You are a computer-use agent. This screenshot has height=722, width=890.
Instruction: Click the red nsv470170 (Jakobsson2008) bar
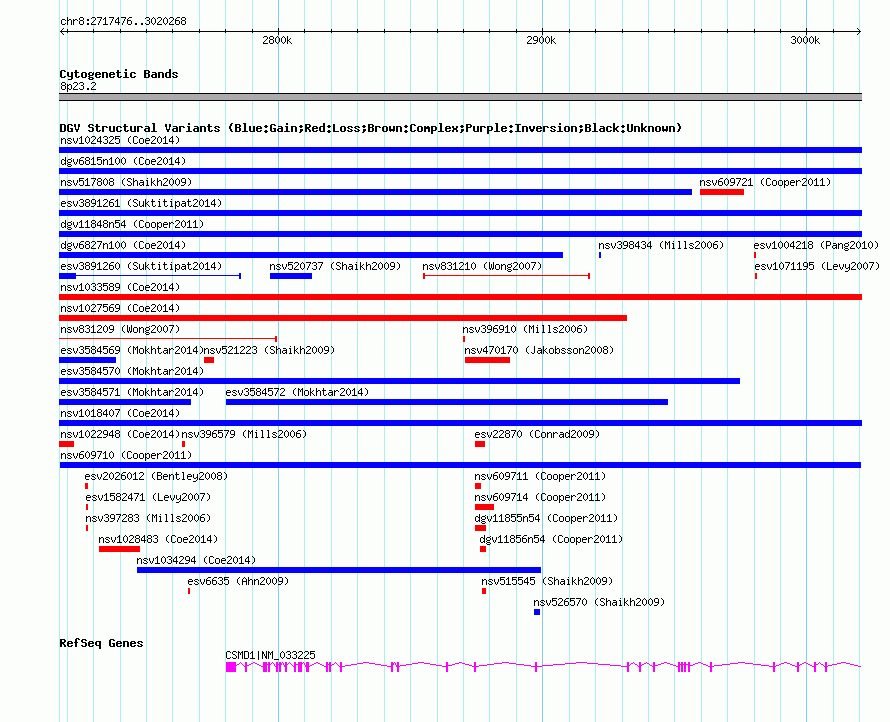pyautogui.click(x=487, y=360)
